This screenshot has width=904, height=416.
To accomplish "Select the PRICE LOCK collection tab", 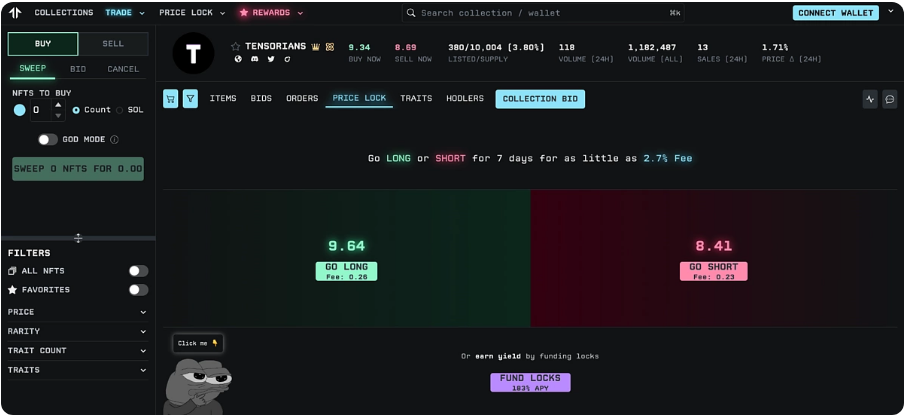I will coord(359,98).
